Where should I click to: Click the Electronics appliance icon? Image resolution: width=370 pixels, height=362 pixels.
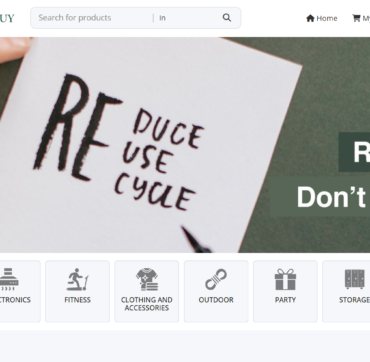pos(9,279)
